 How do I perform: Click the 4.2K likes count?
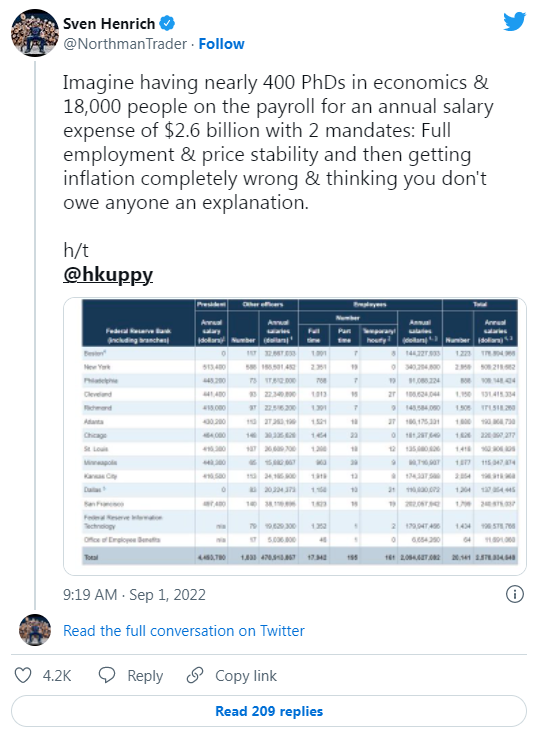[57, 675]
